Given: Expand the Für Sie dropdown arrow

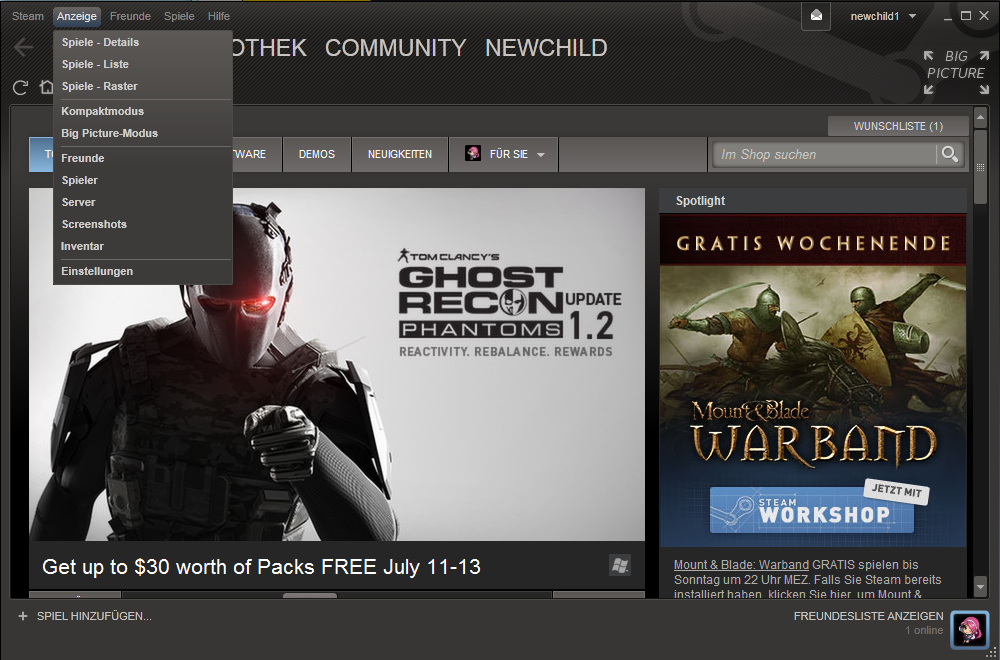Looking at the screenshot, I should (541, 155).
